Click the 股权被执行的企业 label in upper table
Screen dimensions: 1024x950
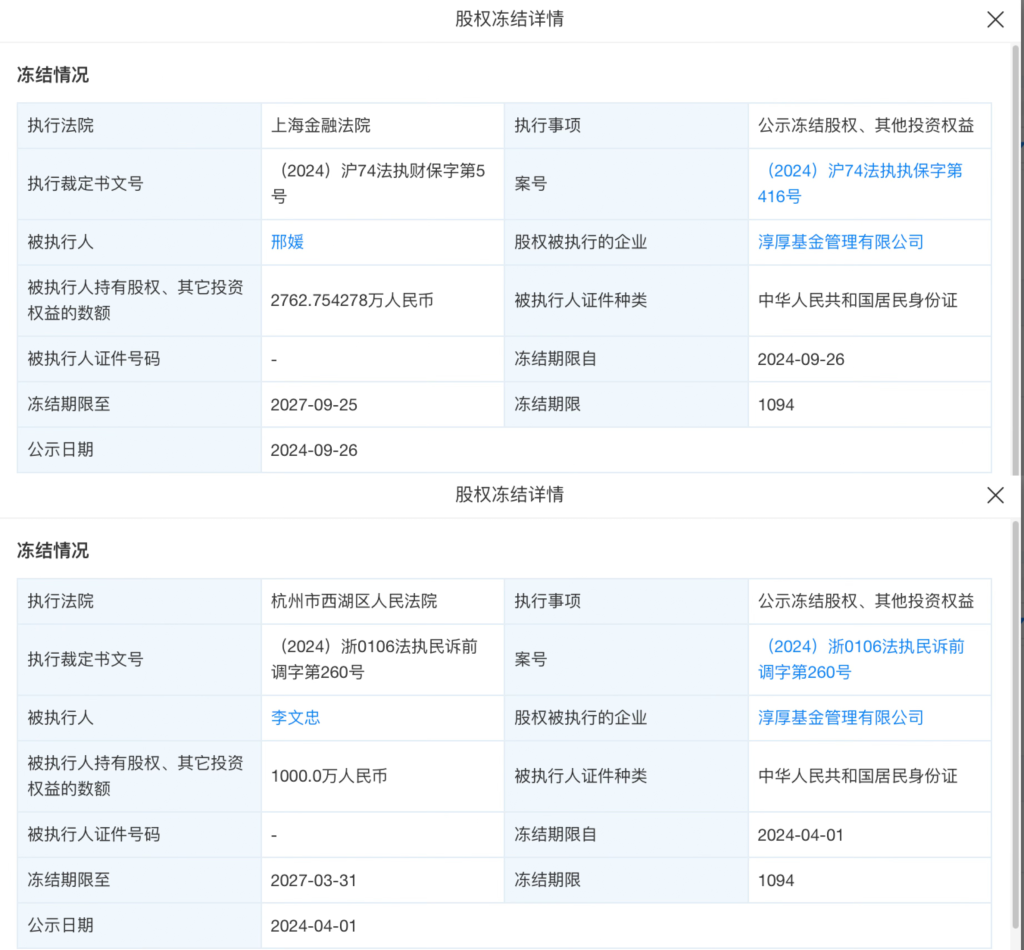pyautogui.click(x=581, y=242)
